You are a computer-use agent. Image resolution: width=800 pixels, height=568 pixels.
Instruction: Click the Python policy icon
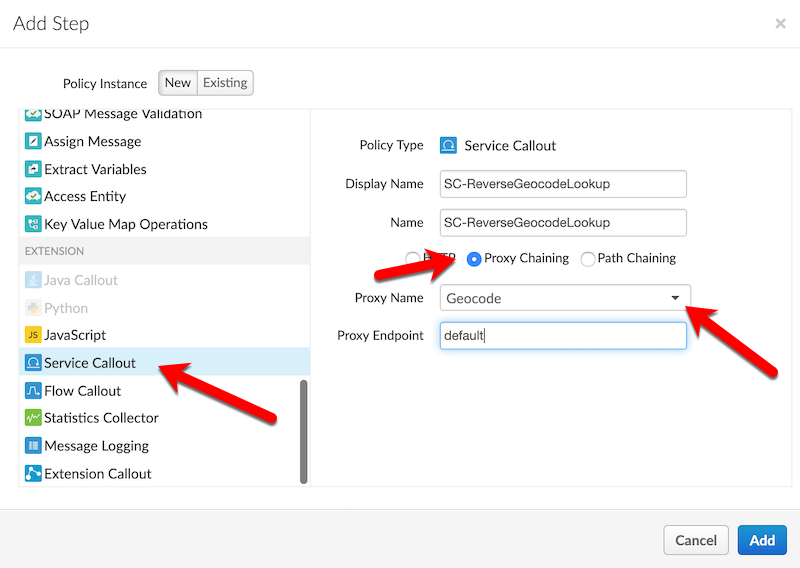33,308
